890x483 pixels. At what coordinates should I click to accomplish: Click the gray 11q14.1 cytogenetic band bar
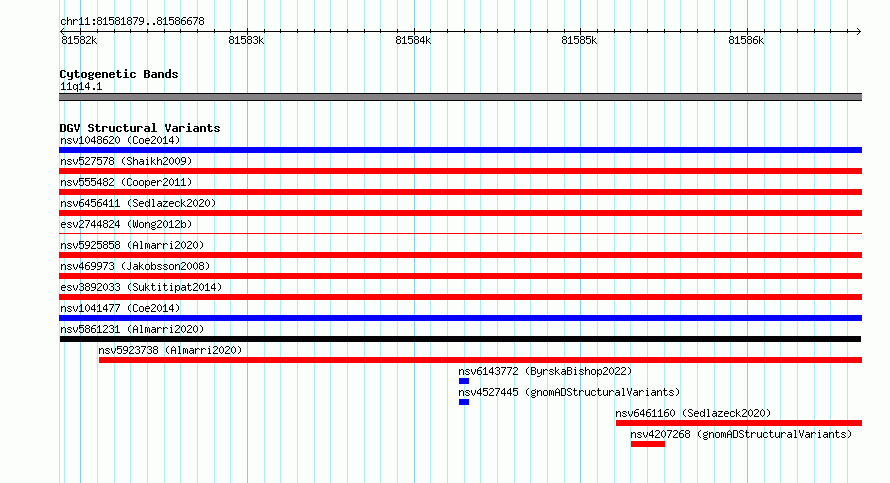460,97
